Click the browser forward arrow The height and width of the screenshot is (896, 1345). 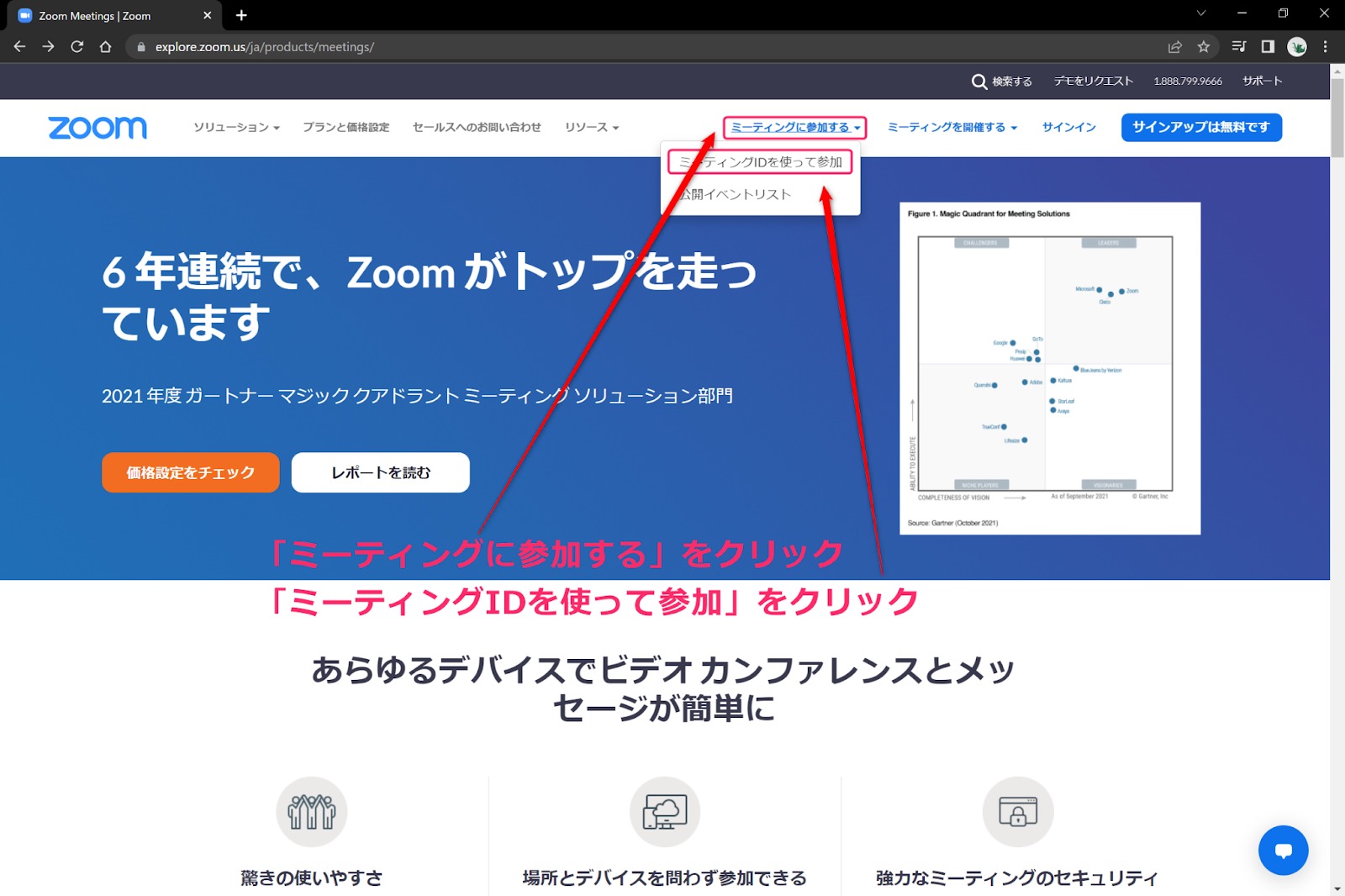tap(48, 47)
